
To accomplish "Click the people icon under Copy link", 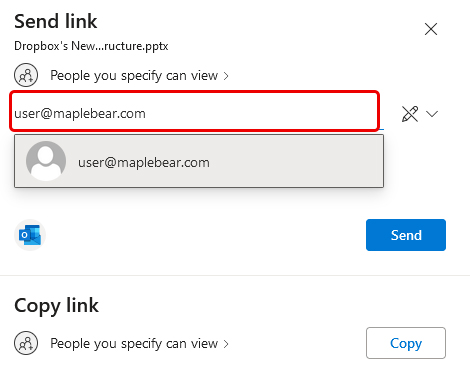I will 26,343.
